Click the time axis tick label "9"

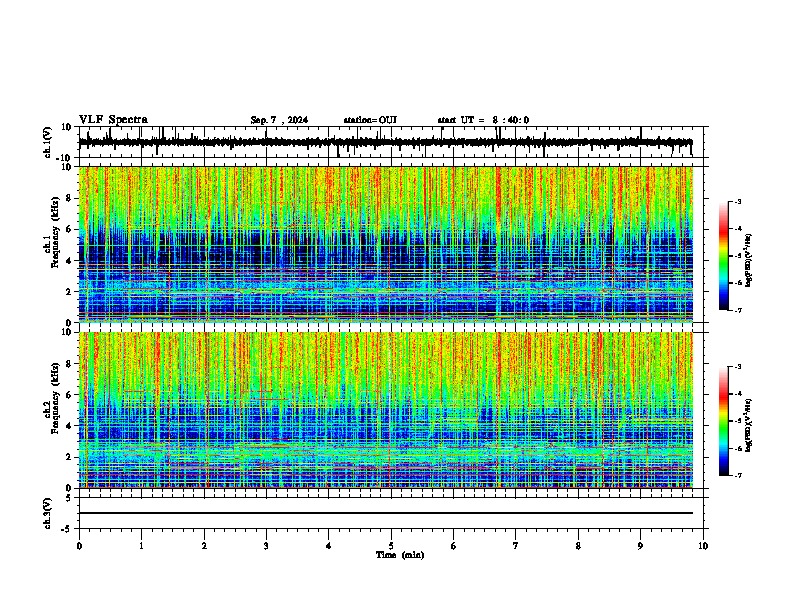640,546
